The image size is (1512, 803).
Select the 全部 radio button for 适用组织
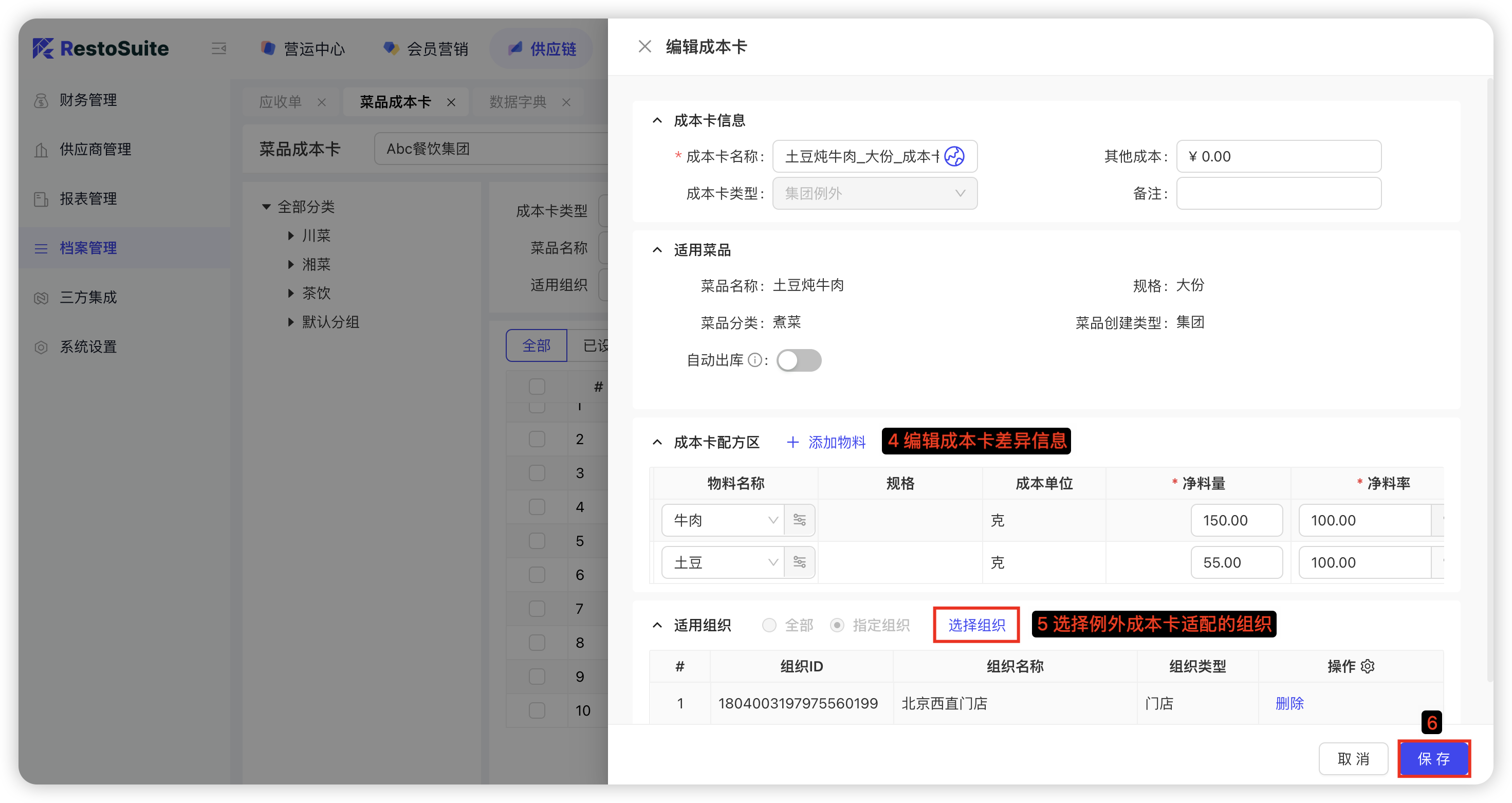(769, 625)
